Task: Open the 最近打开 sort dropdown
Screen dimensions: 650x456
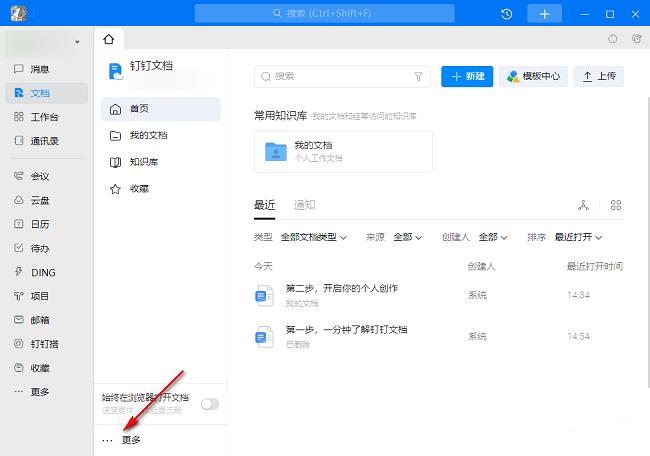Action: point(585,237)
